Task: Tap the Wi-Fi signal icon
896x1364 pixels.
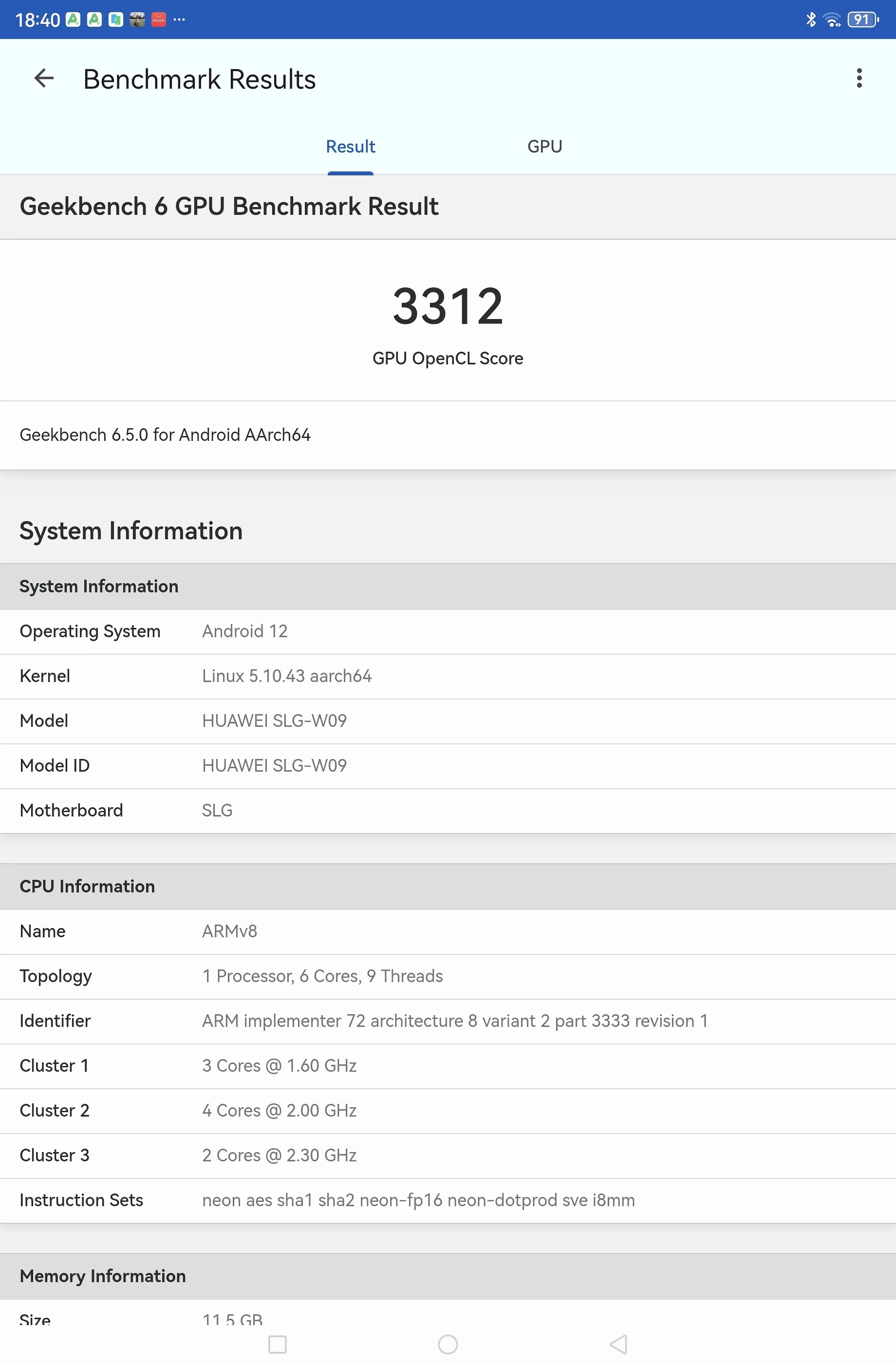Action: (x=831, y=19)
